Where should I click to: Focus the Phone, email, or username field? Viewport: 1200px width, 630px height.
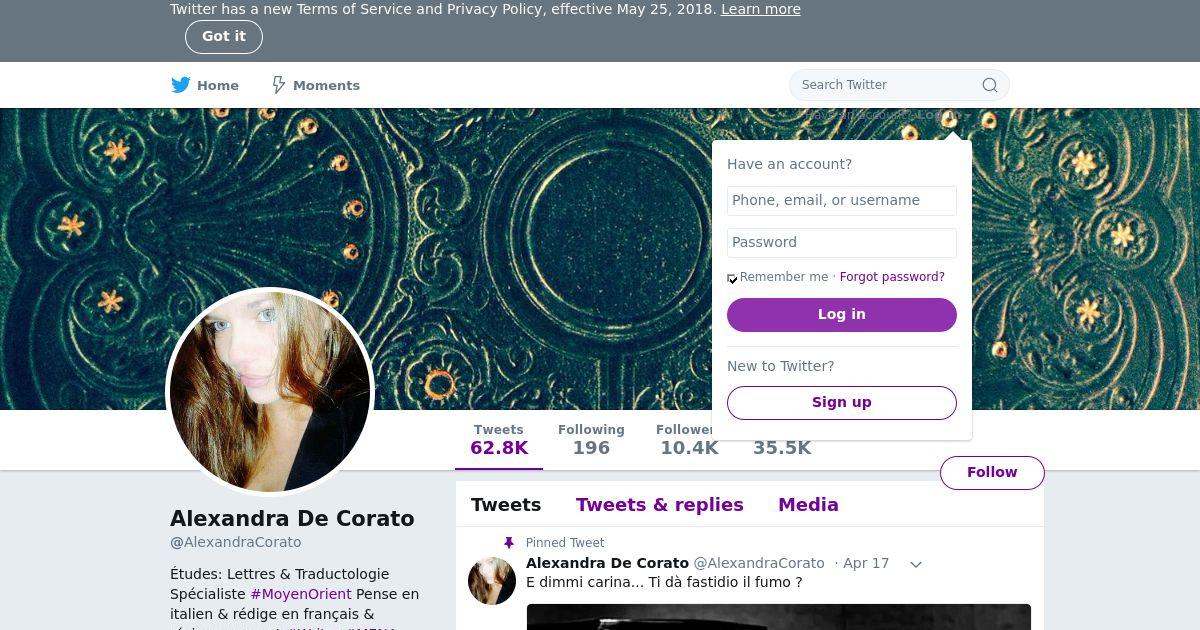[842, 200]
